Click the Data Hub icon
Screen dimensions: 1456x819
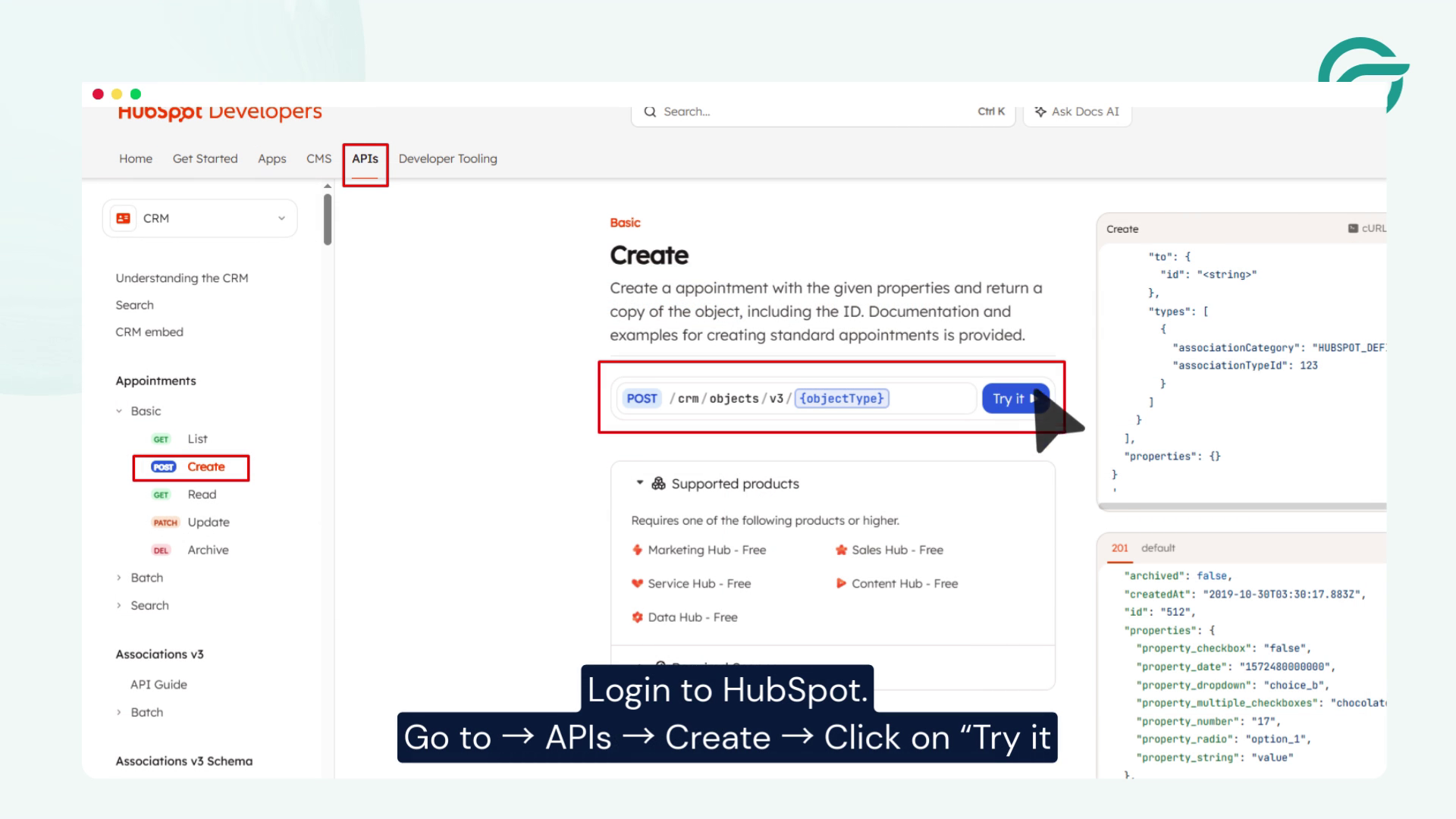pos(637,617)
